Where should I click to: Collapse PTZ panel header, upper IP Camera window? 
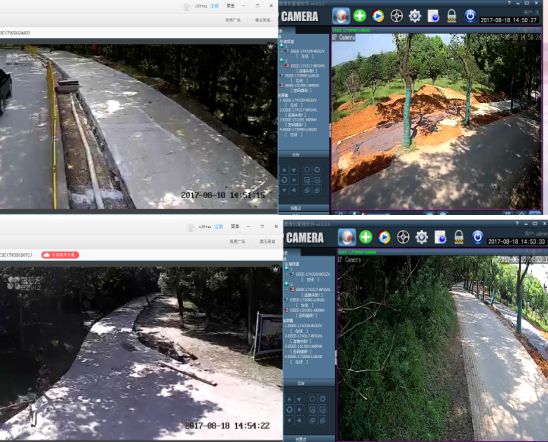click(304, 154)
